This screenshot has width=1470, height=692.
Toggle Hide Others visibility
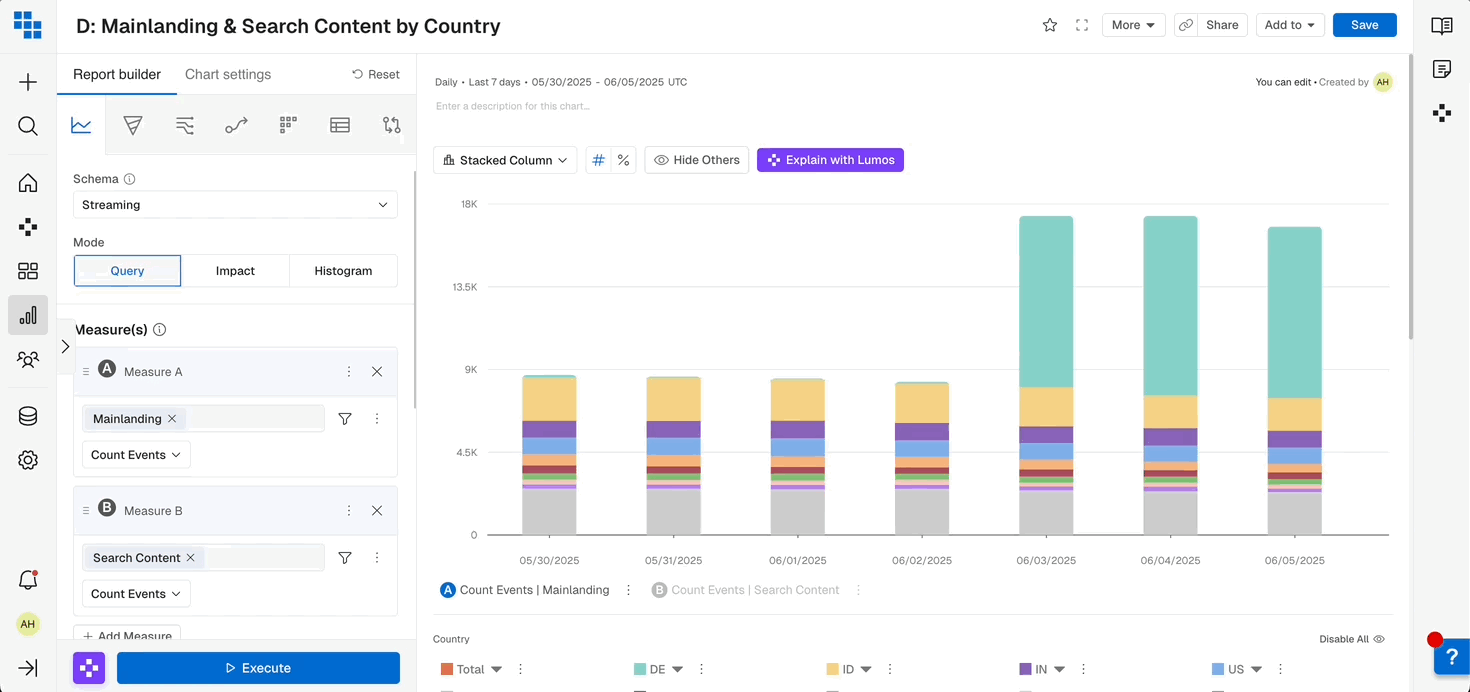pos(697,160)
